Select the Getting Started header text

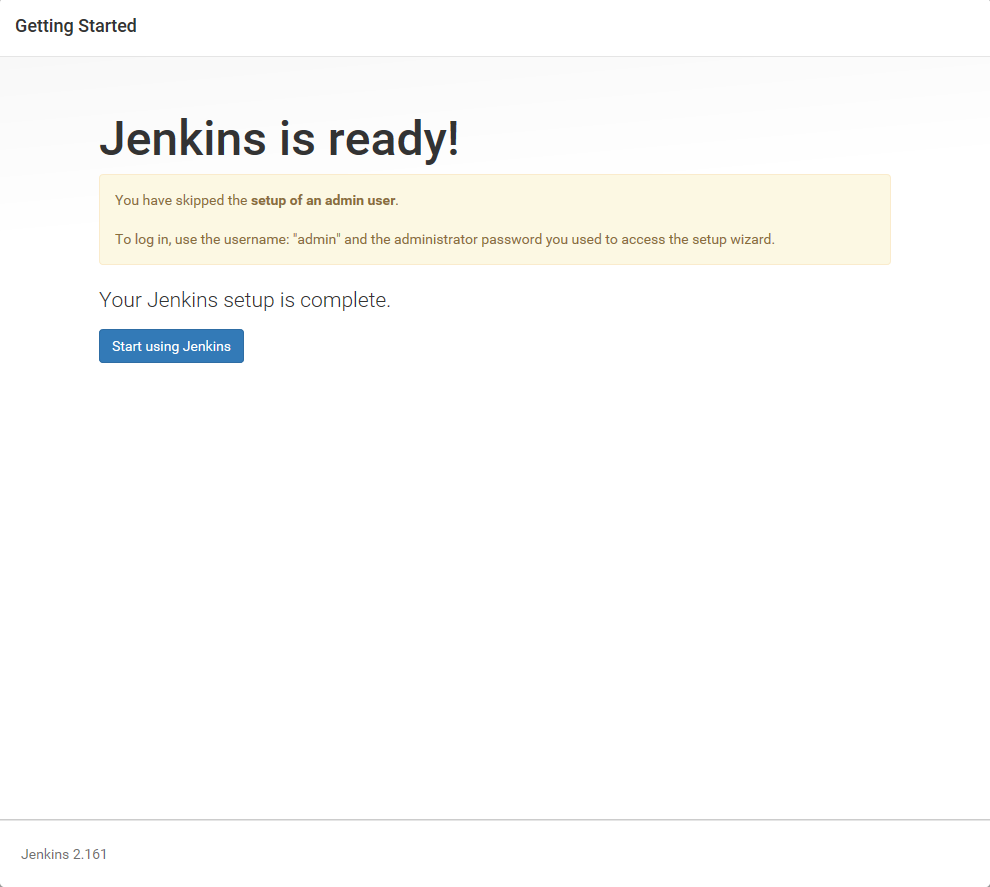tap(75, 26)
